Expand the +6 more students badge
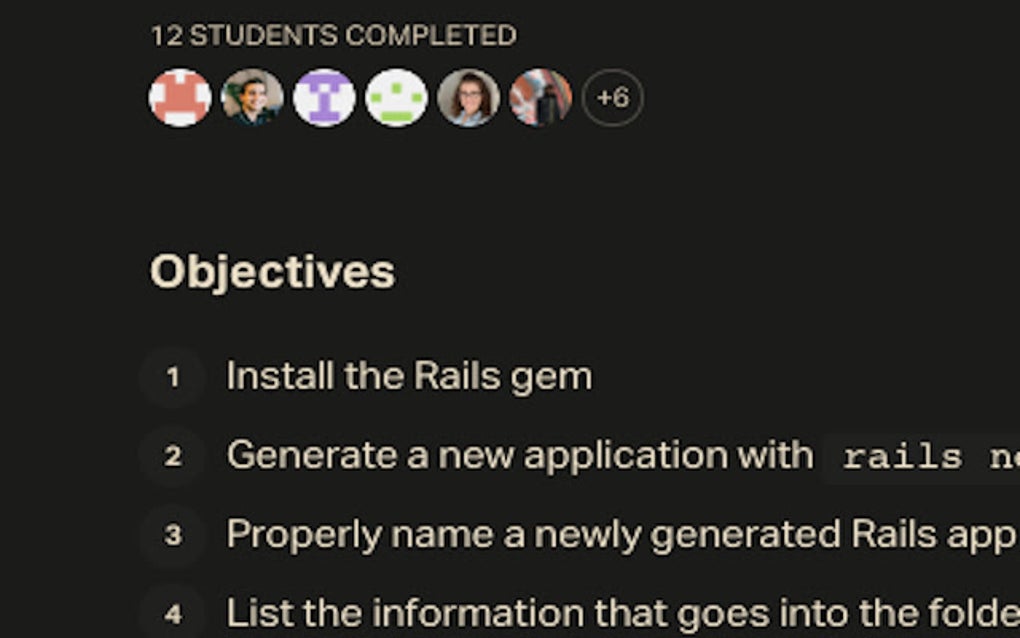The width and height of the screenshot is (1020, 638). (612, 98)
